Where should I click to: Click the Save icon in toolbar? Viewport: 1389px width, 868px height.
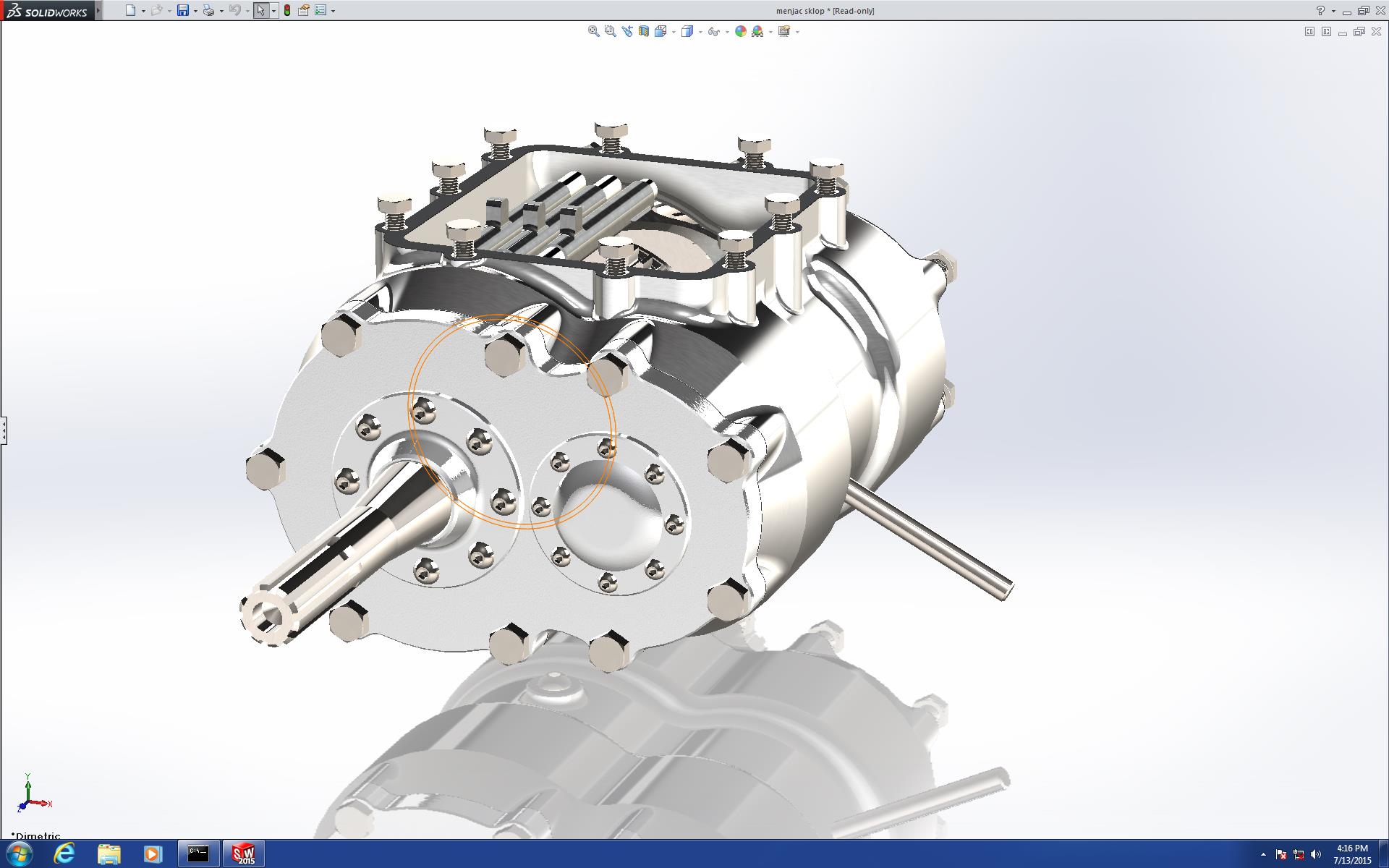click(x=183, y=10)
